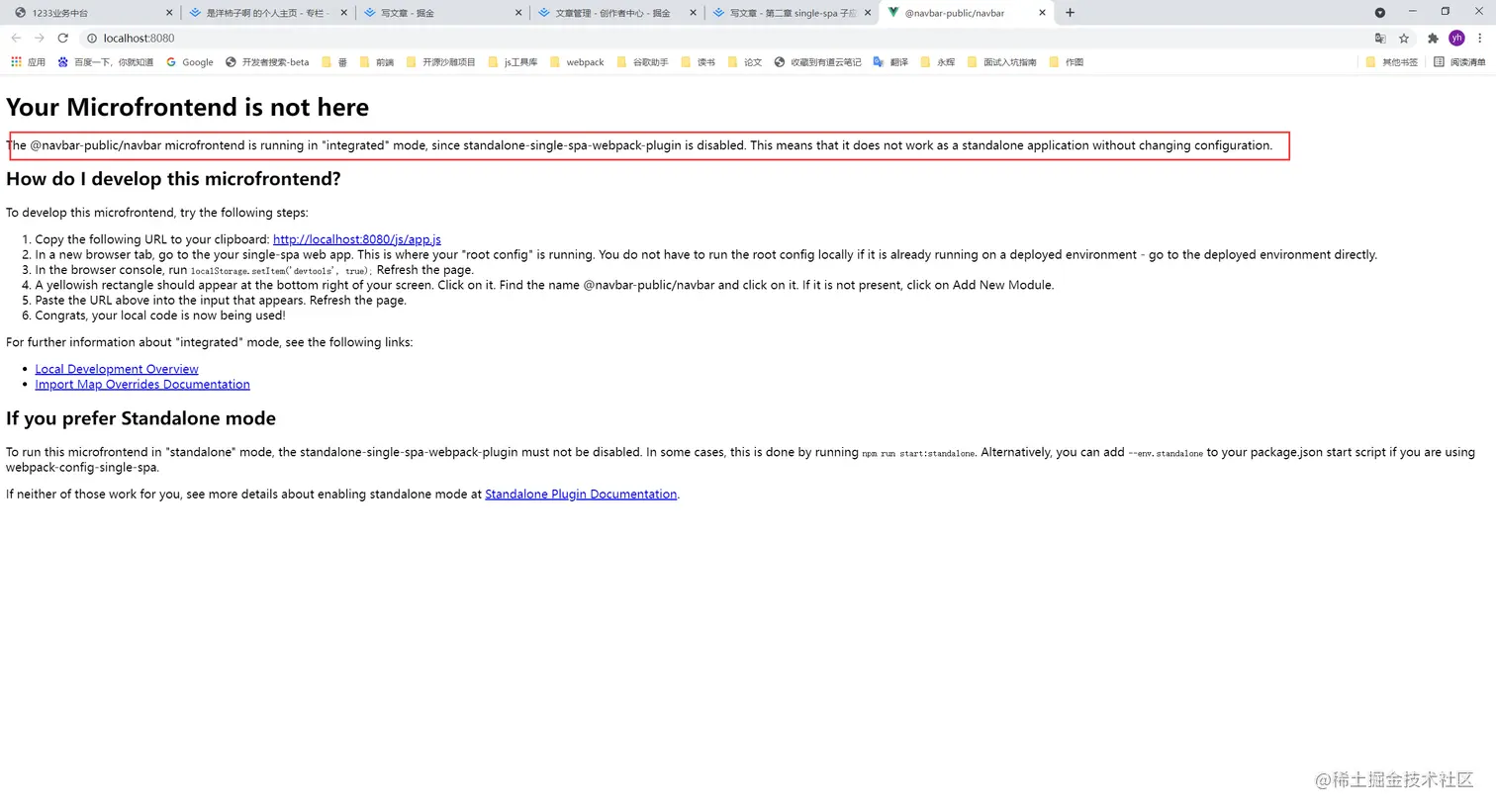Screen dimensions: 1496x812
Task: Open the Extensions puzzle icon
Action: click(x=1433, y=38)
